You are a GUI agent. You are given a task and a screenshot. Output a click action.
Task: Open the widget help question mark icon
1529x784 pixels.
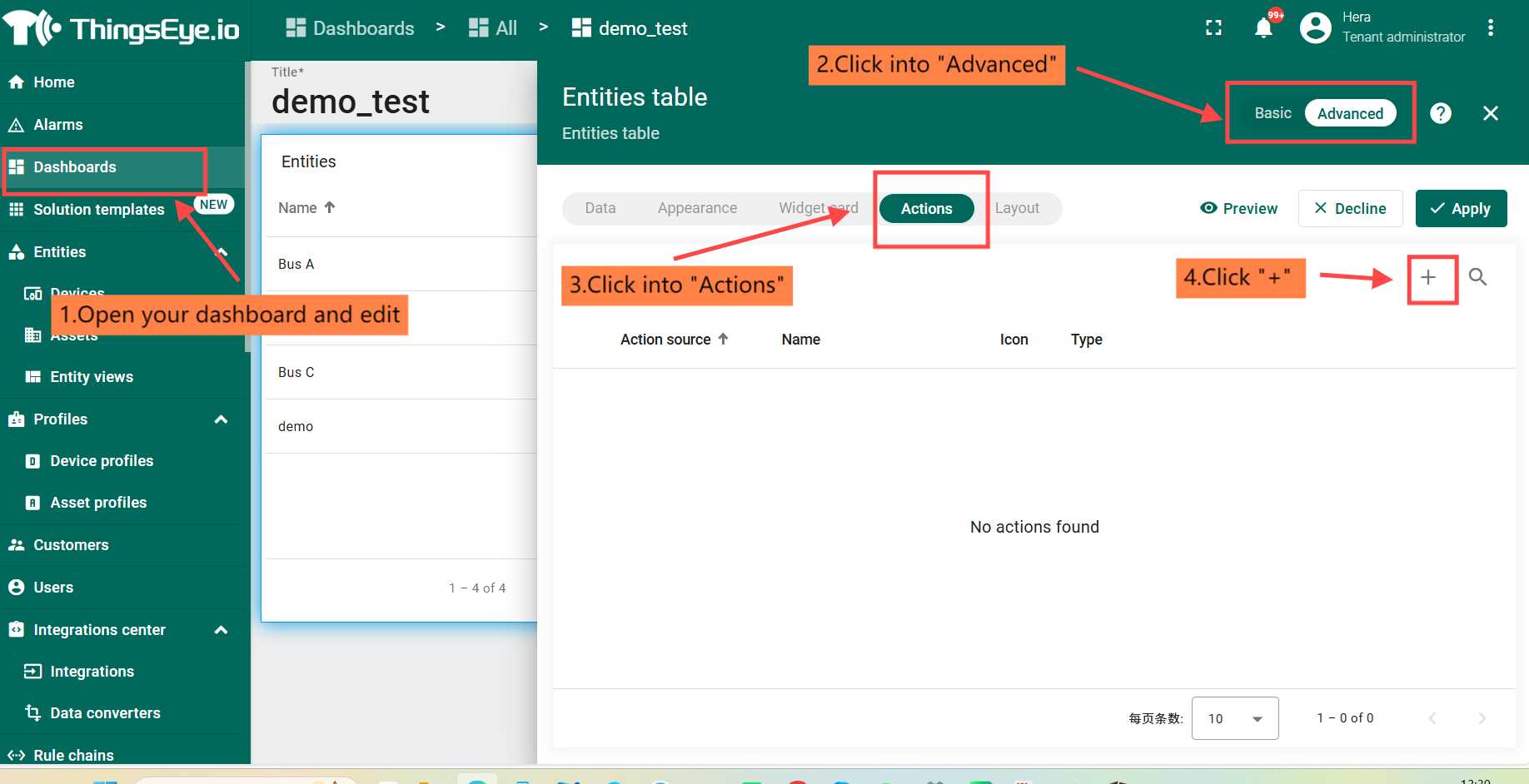pos(1440,113)
